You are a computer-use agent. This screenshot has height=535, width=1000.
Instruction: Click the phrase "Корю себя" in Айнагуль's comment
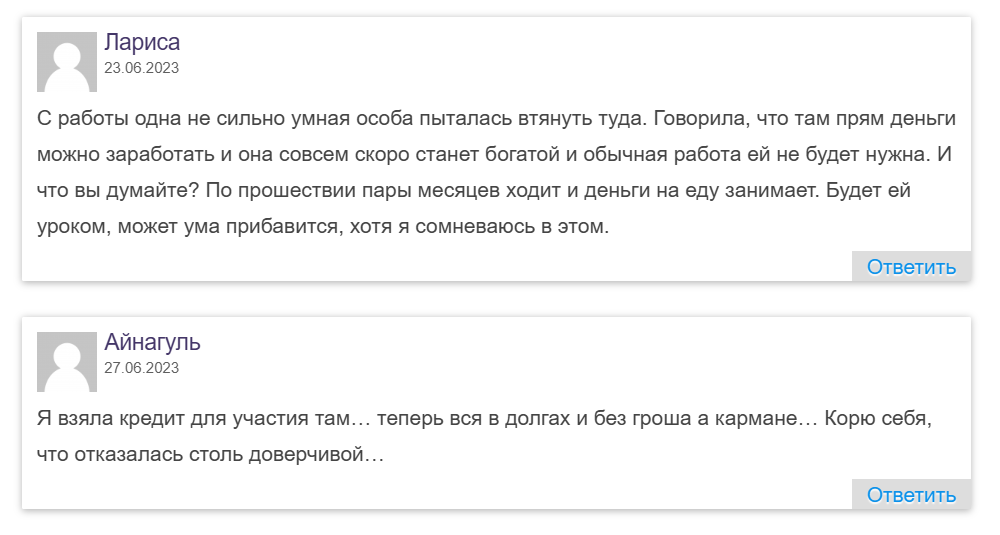pos(877,418)
